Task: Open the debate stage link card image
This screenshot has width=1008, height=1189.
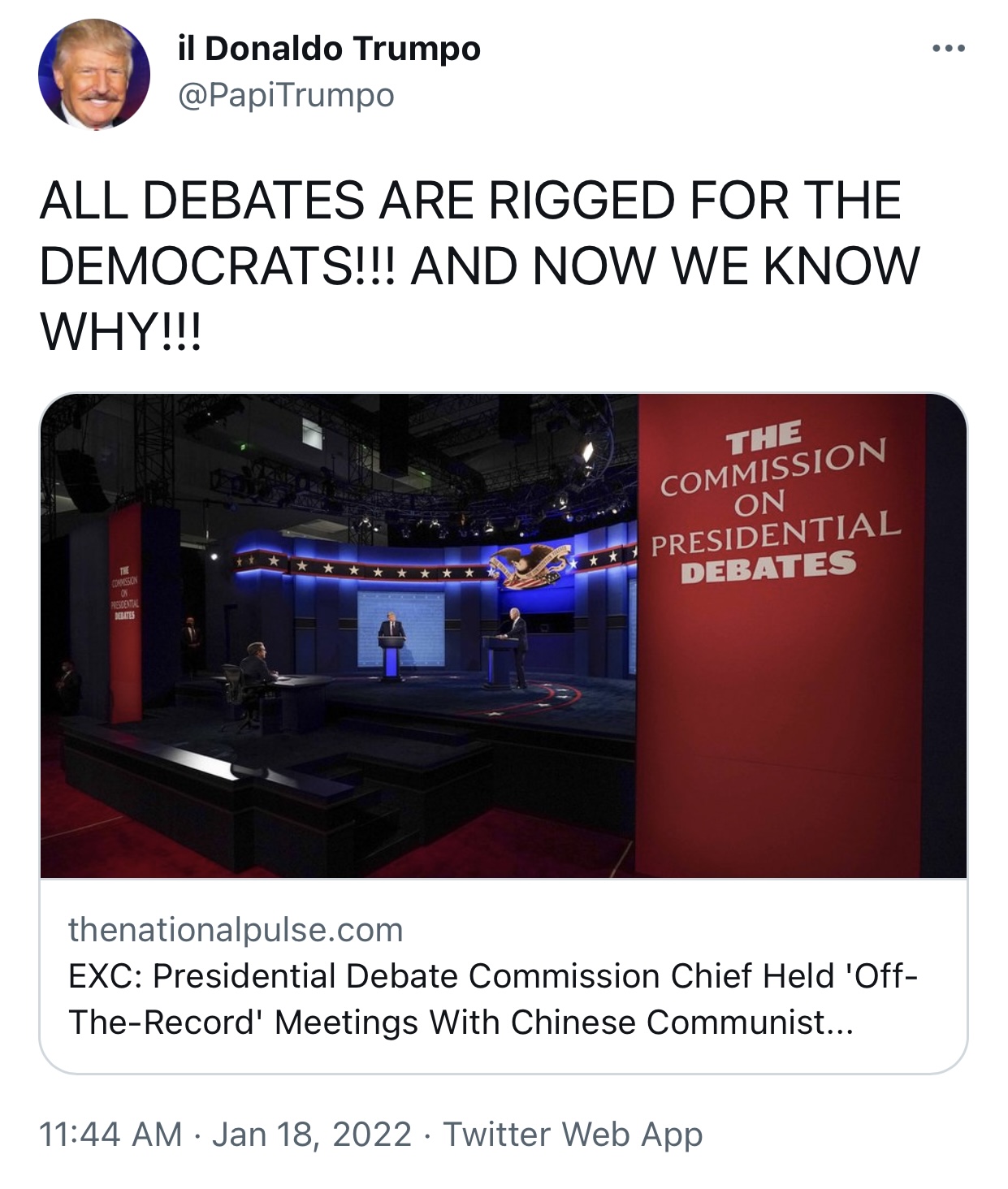Action: [504, 636]
